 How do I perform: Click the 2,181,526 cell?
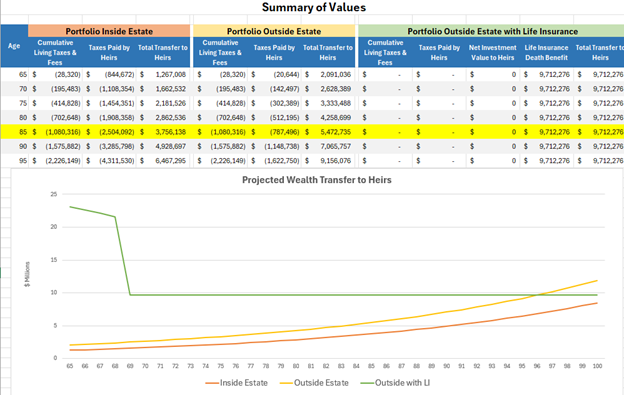coord(163,103)
